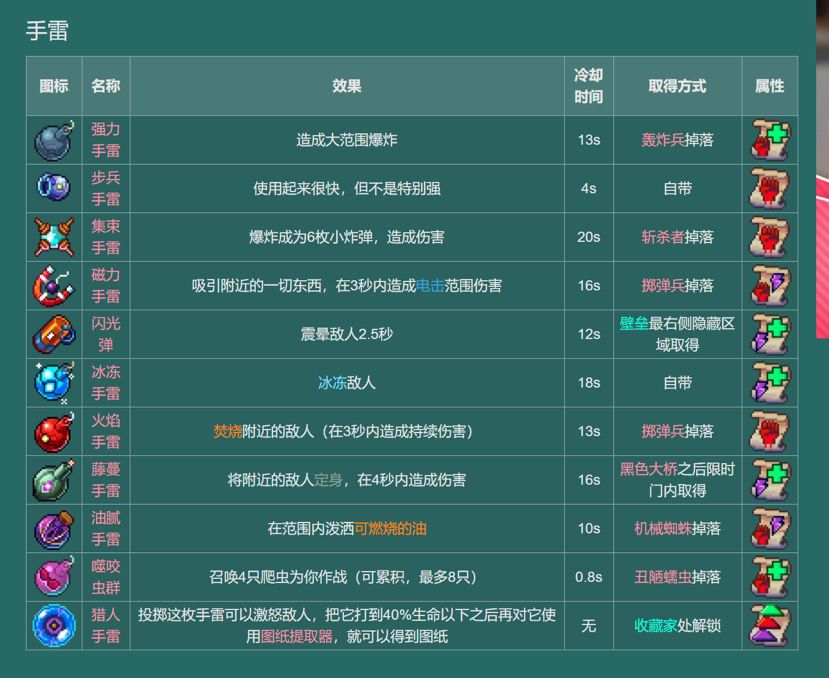
Task: Click the 集束手雷 cluster icon
Action: (54, 237)
